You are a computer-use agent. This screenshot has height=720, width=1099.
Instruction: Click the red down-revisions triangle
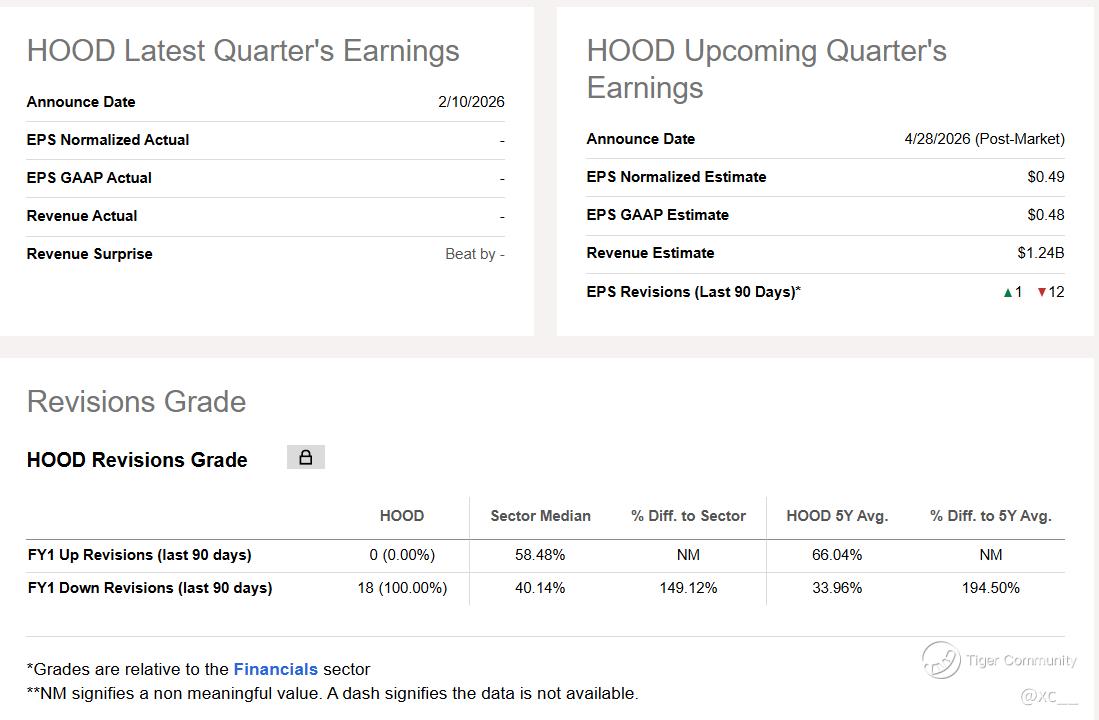[x=1041, y=292]
